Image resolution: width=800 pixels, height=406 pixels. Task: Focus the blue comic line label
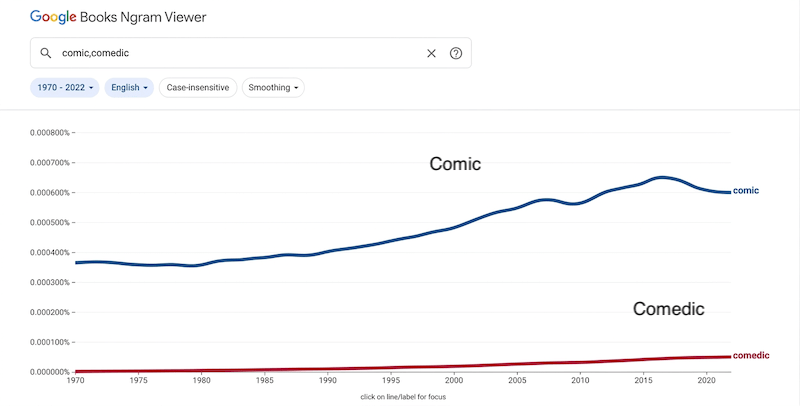point(745,190)
